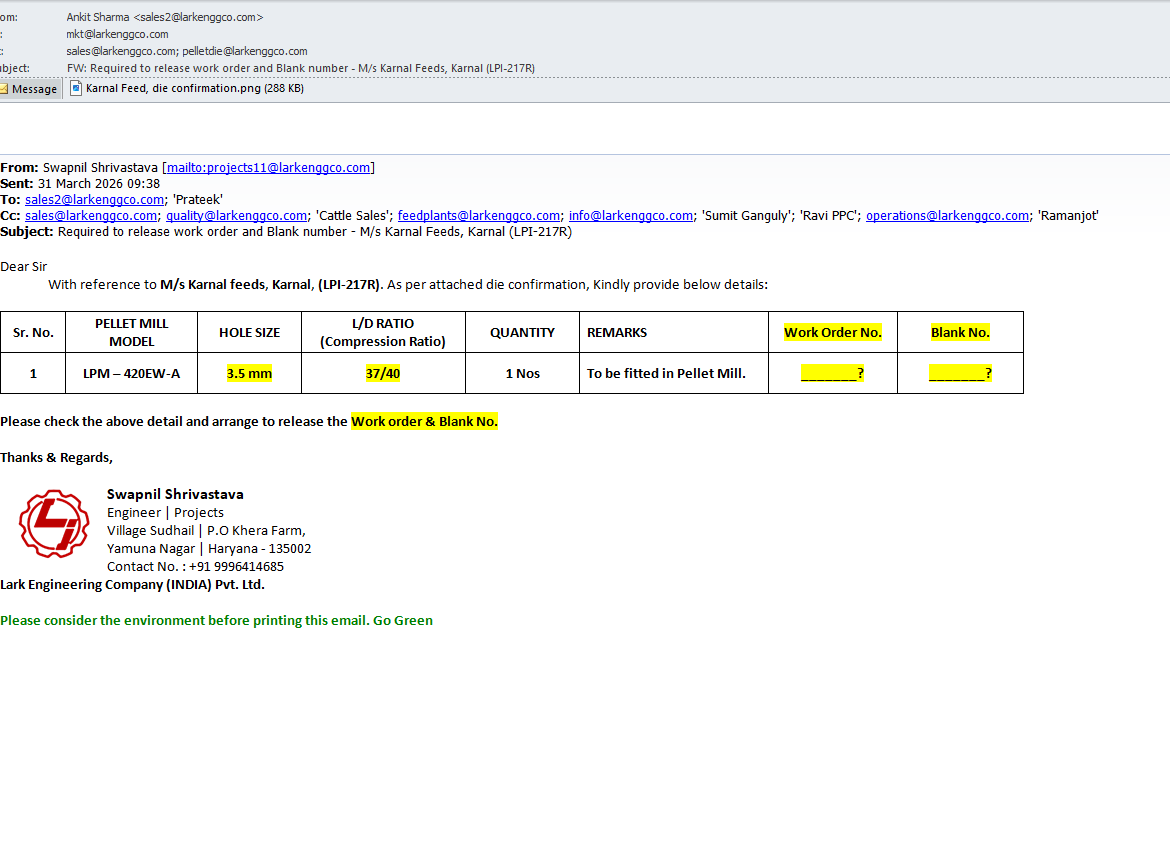Click the projects11@larkenggco.com mailto link
Screen dimensions: 1170x842
[x=269, y=168]
